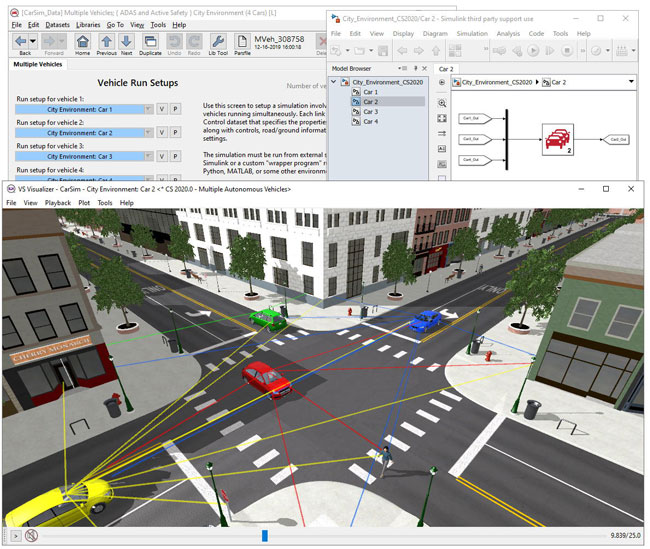Duplicate the current dataset
This screenshot has height=549, width=650.
point(150,41)
